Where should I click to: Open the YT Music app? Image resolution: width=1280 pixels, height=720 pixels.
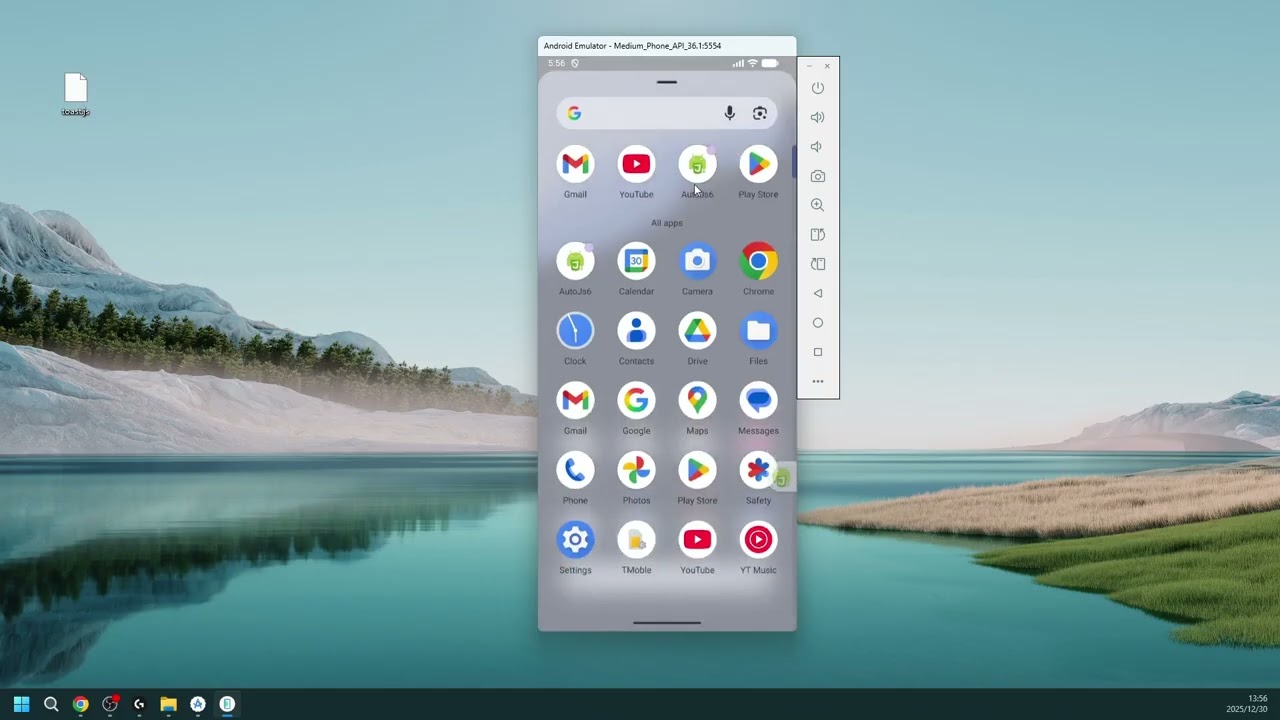758,540
